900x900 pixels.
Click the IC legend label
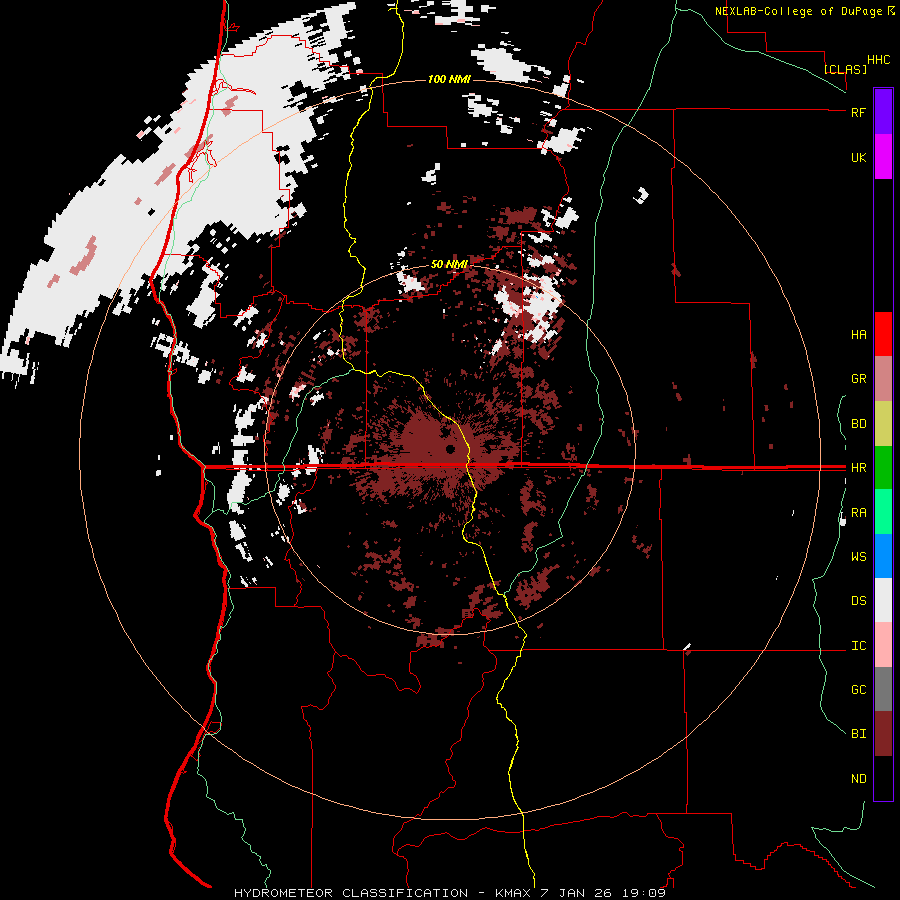[858, 646]
